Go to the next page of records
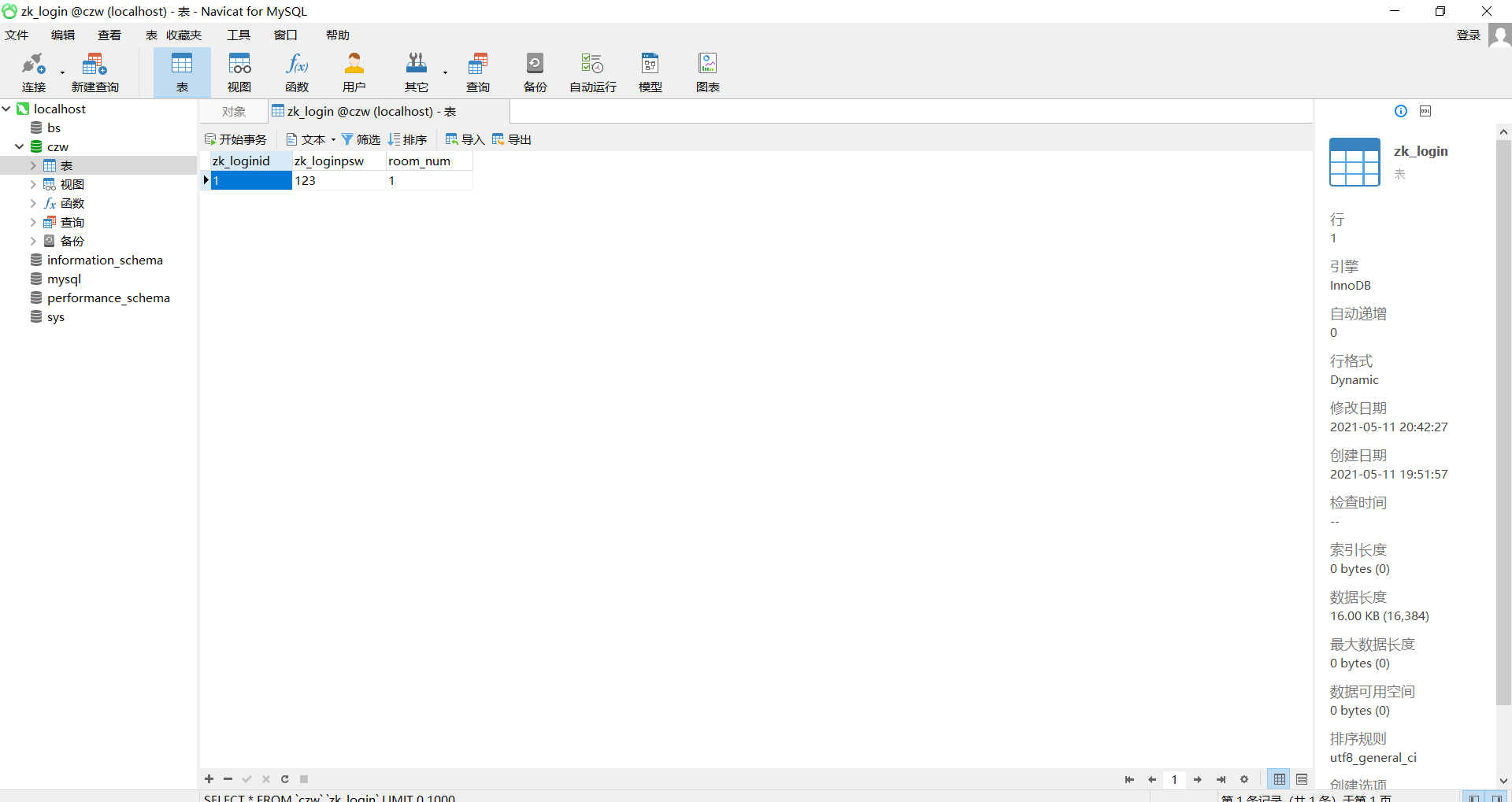 1198,779
